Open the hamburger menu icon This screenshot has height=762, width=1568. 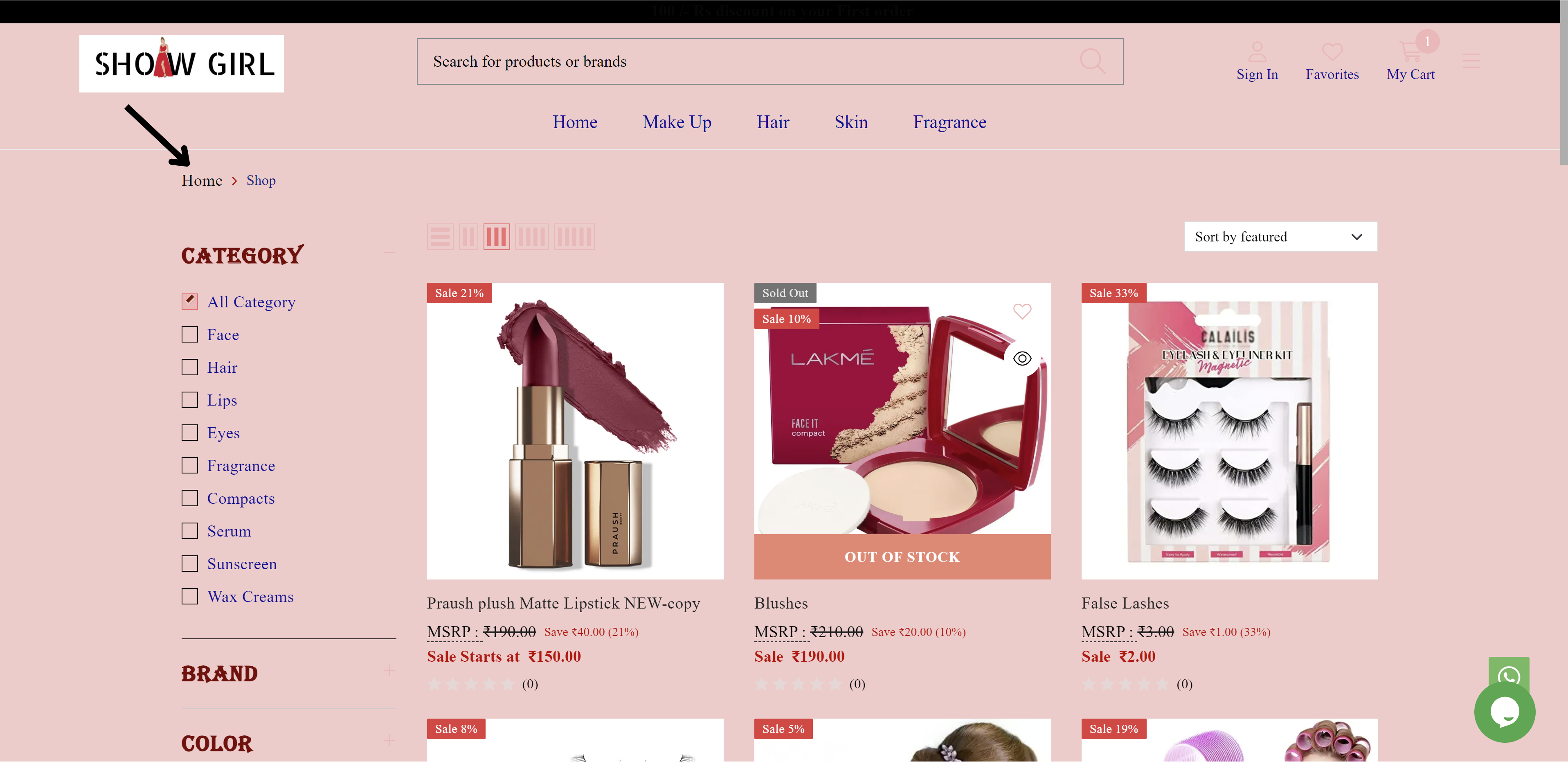point(1471,61)
